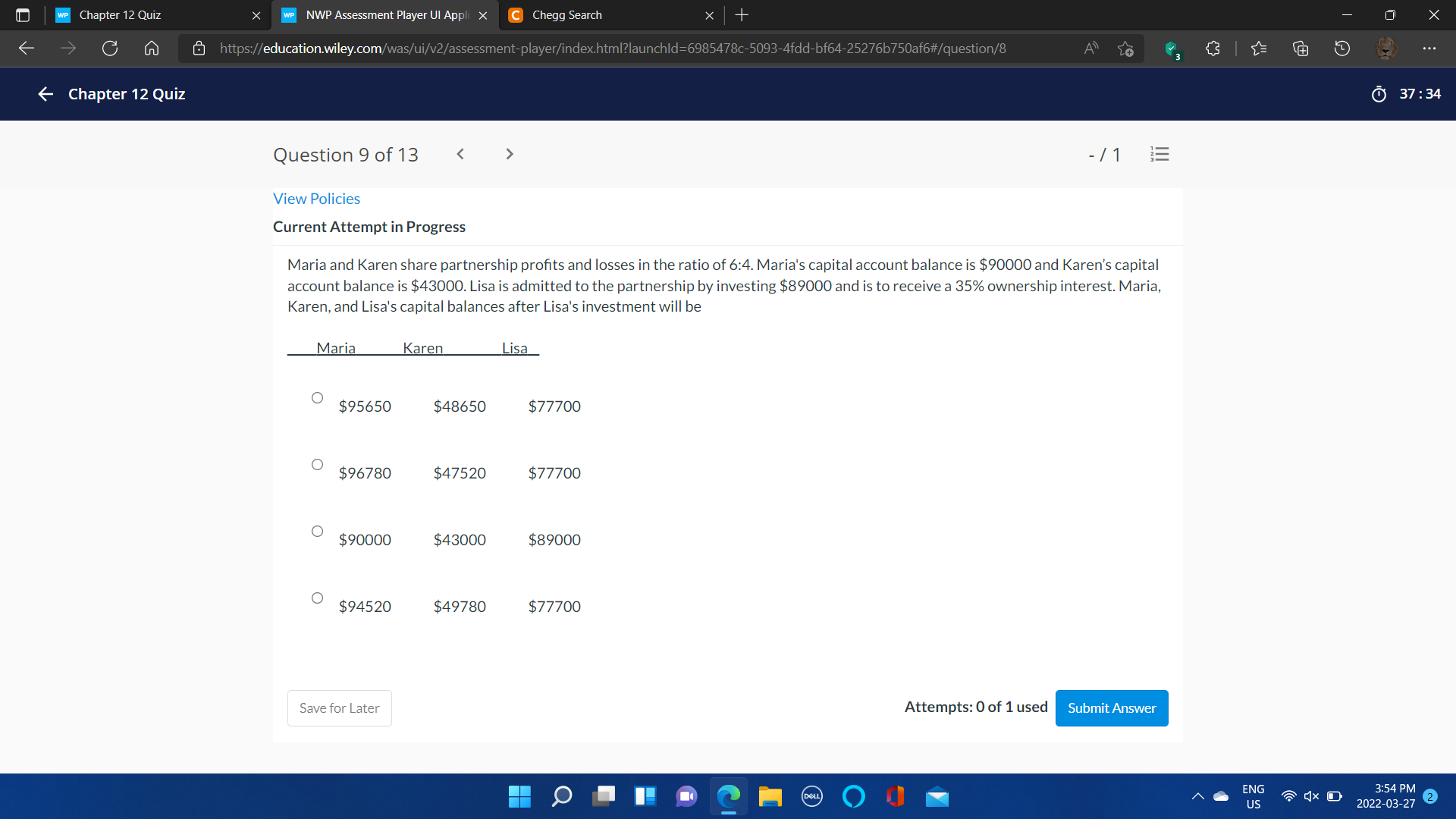Refresh the page with reload icon
Image resolution: width=1456 pixels, height=819 pixels.
coord(110,49)
